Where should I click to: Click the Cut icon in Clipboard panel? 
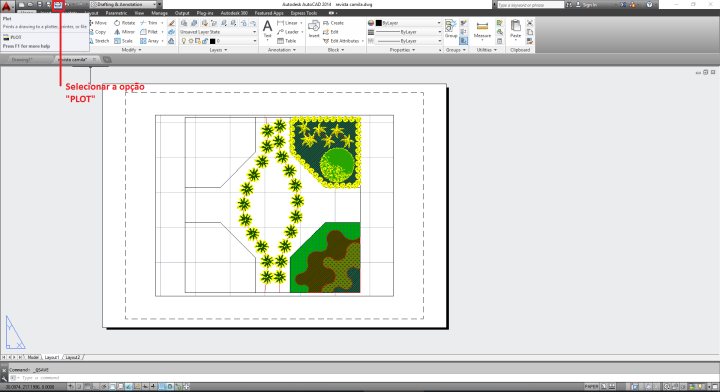[529, 23]
